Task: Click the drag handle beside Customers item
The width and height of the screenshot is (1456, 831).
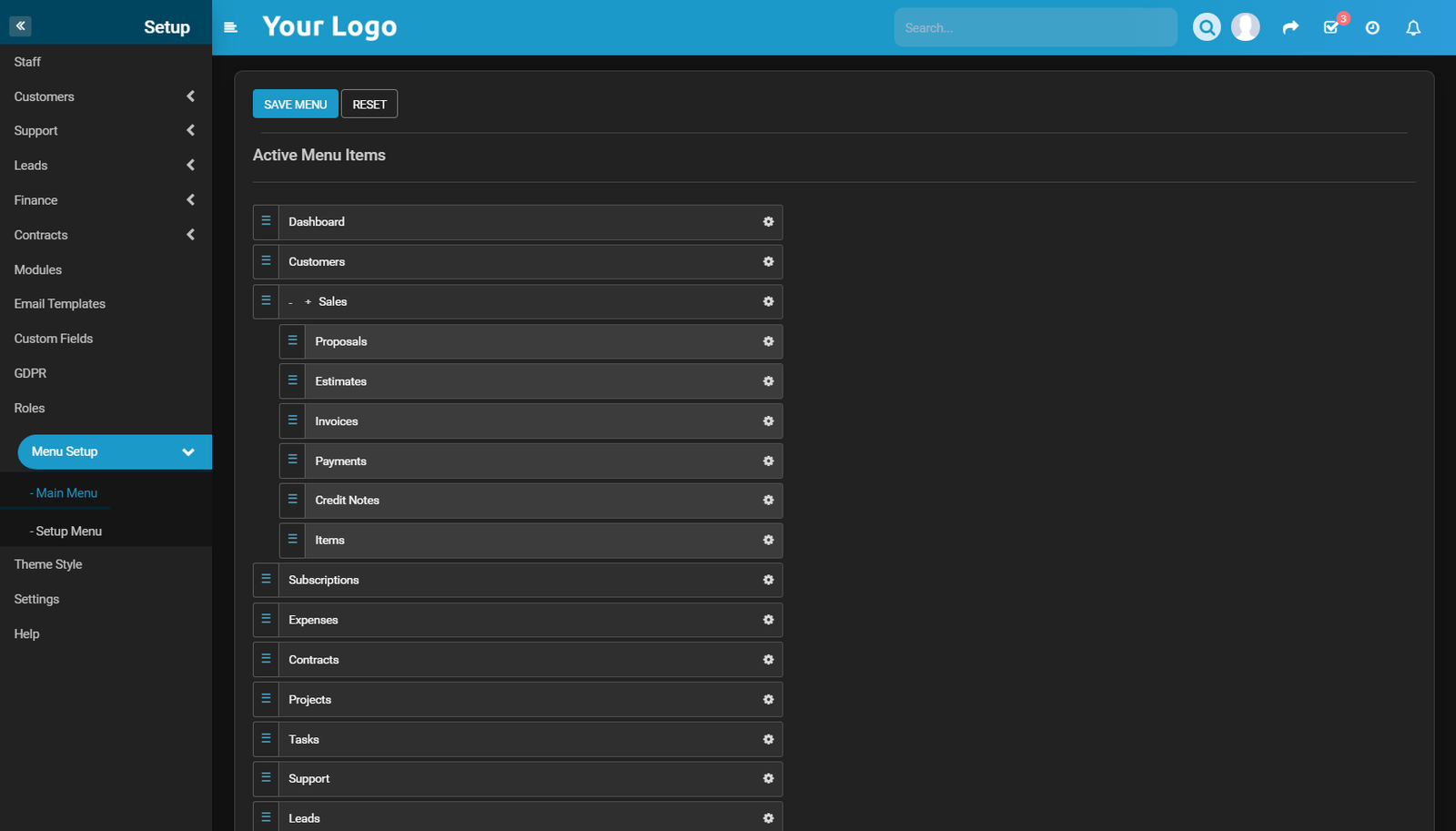Action: click(x=265, y=261)
